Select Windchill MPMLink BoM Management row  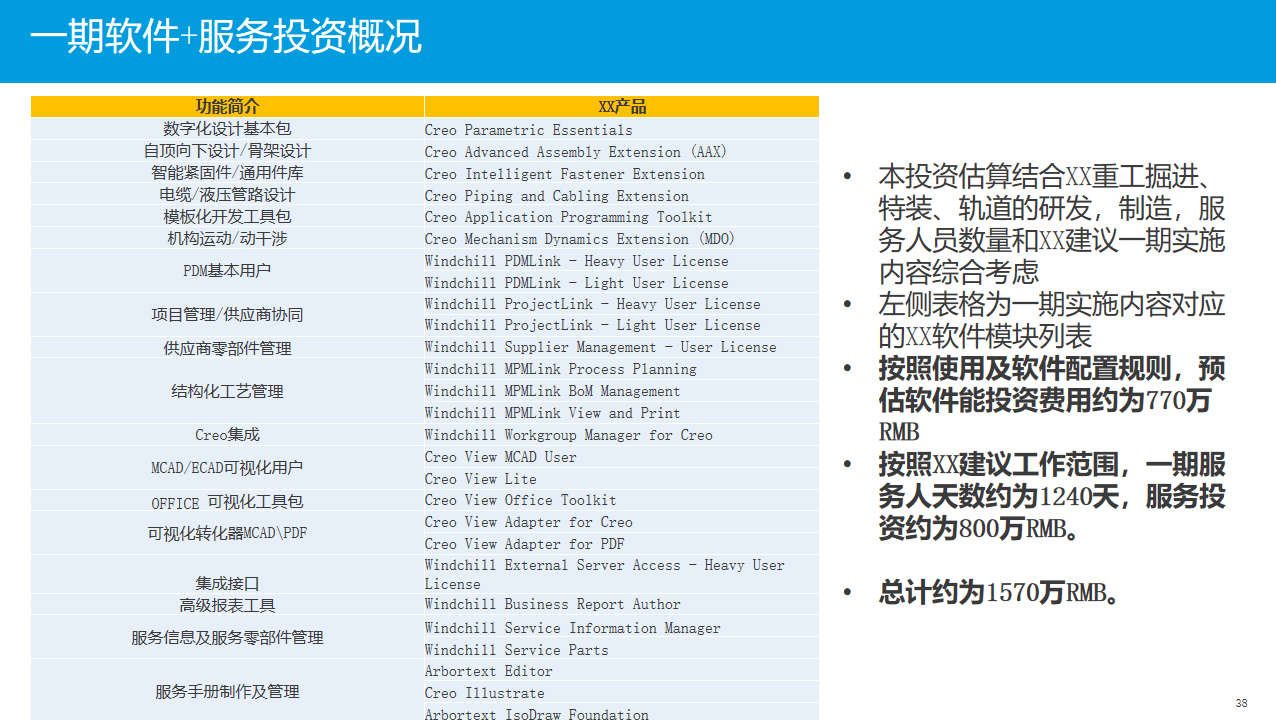pyautogui.click(x=621, y=391)
